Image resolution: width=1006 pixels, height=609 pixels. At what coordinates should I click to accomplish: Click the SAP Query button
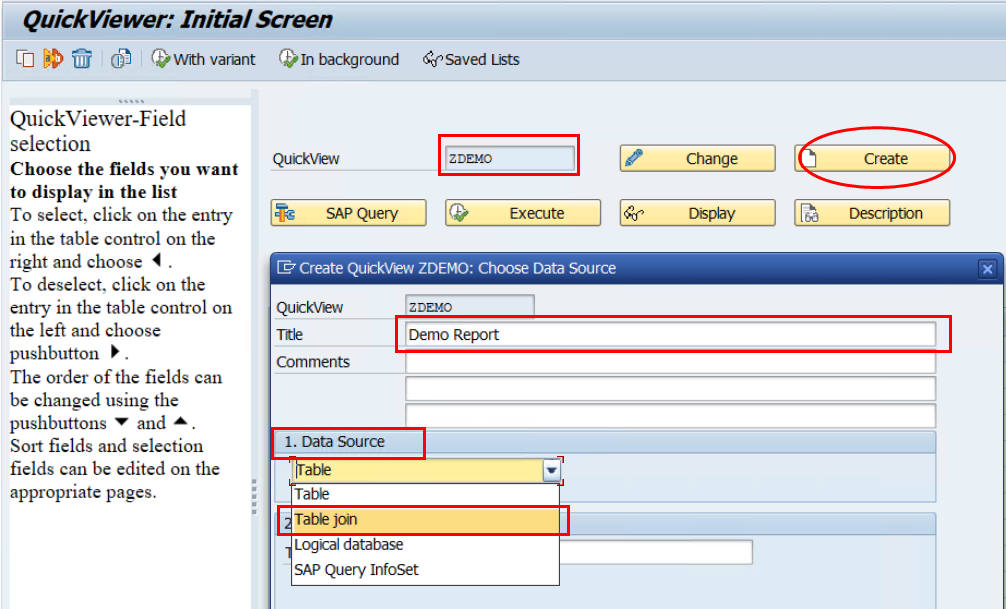coord(348,213)
